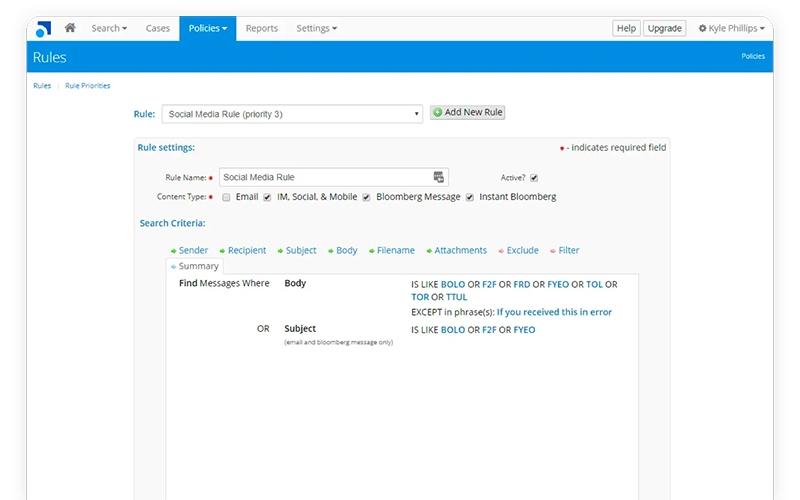The height and width of the screenshot is (500, 800).
Task: Click the Add New Rule button
Action: click(467, 112)
